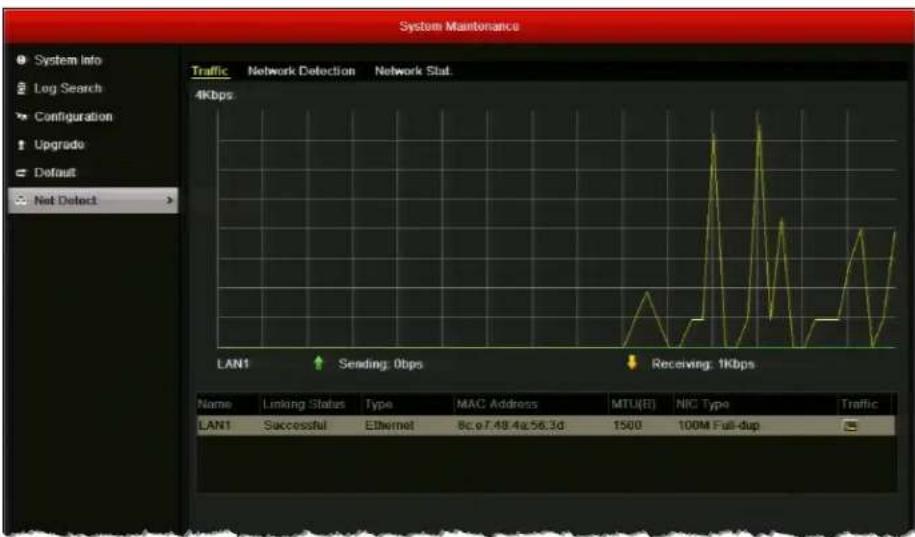Open Log Search menu item
The height and width of the screenshot is (537, 915).
point(68,88)
